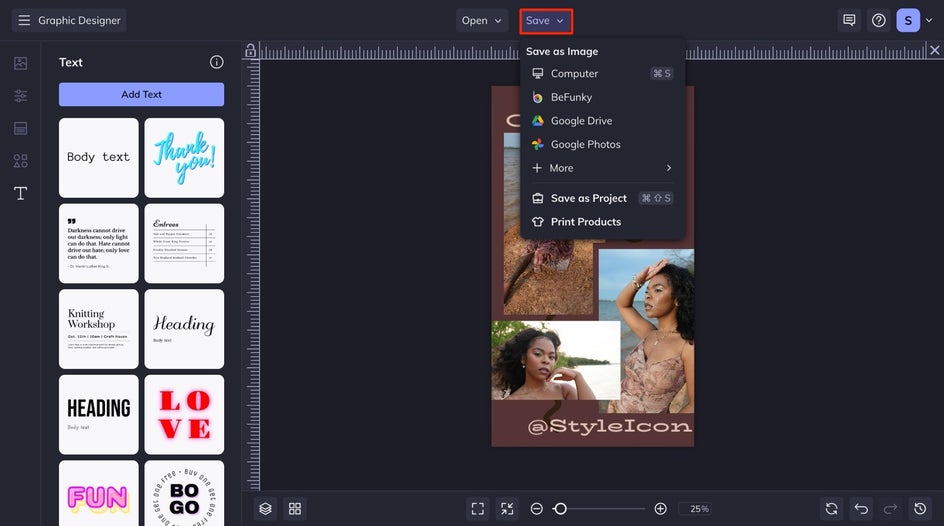The width and height of the screenshot is (944, 526).
Task: Select the bold HEADING text preset
Action: (99, 415)
